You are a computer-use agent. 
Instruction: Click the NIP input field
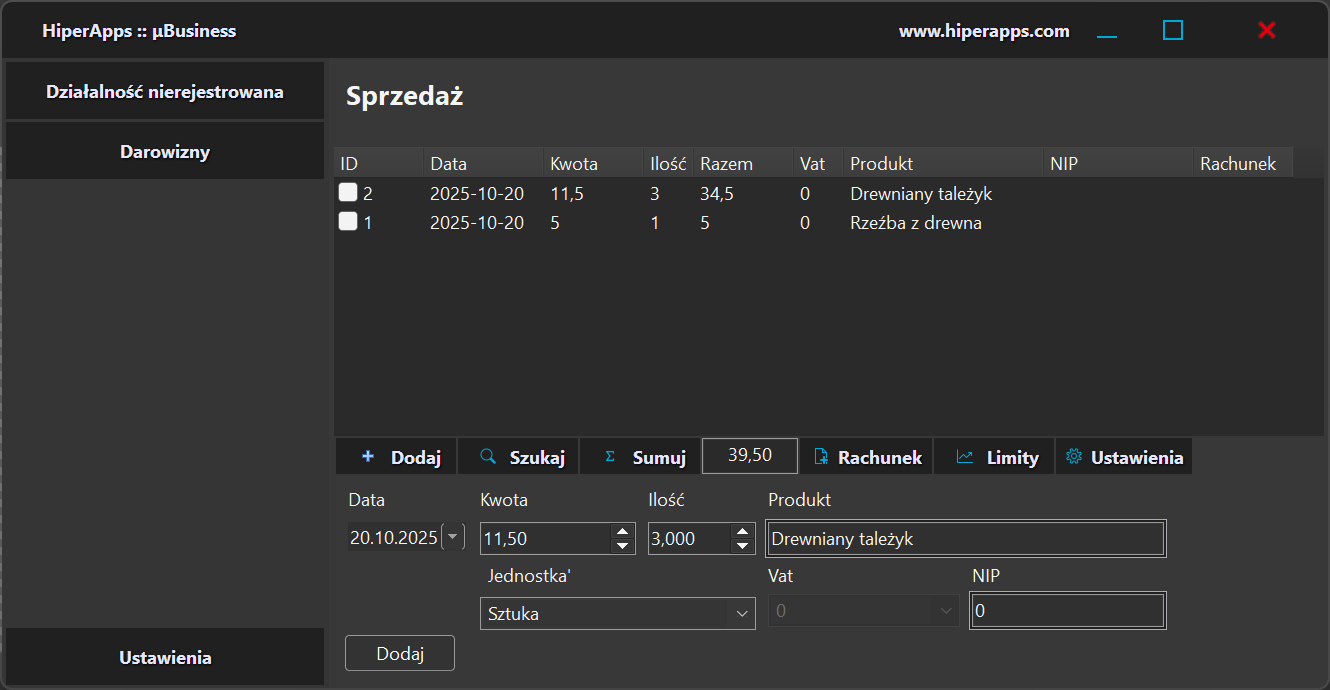tap(1067, 611)
